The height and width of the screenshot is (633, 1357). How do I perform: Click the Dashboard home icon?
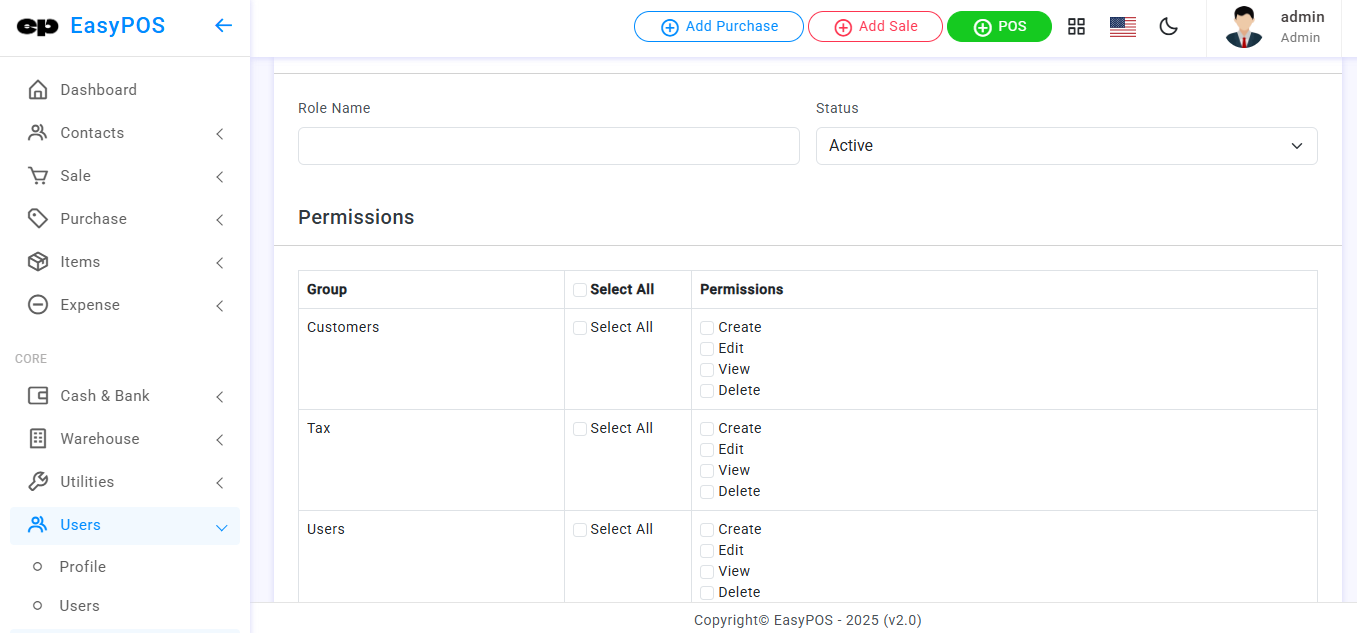[x=38, y=90]
